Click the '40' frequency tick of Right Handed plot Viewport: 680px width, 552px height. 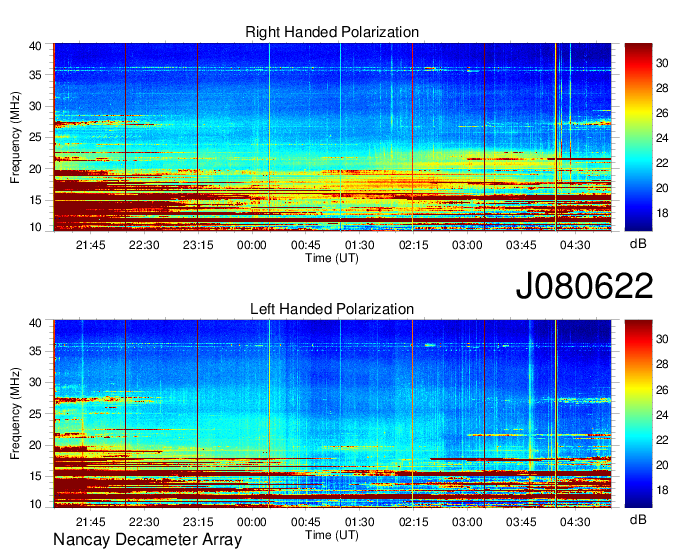click(x=35, y=46)
